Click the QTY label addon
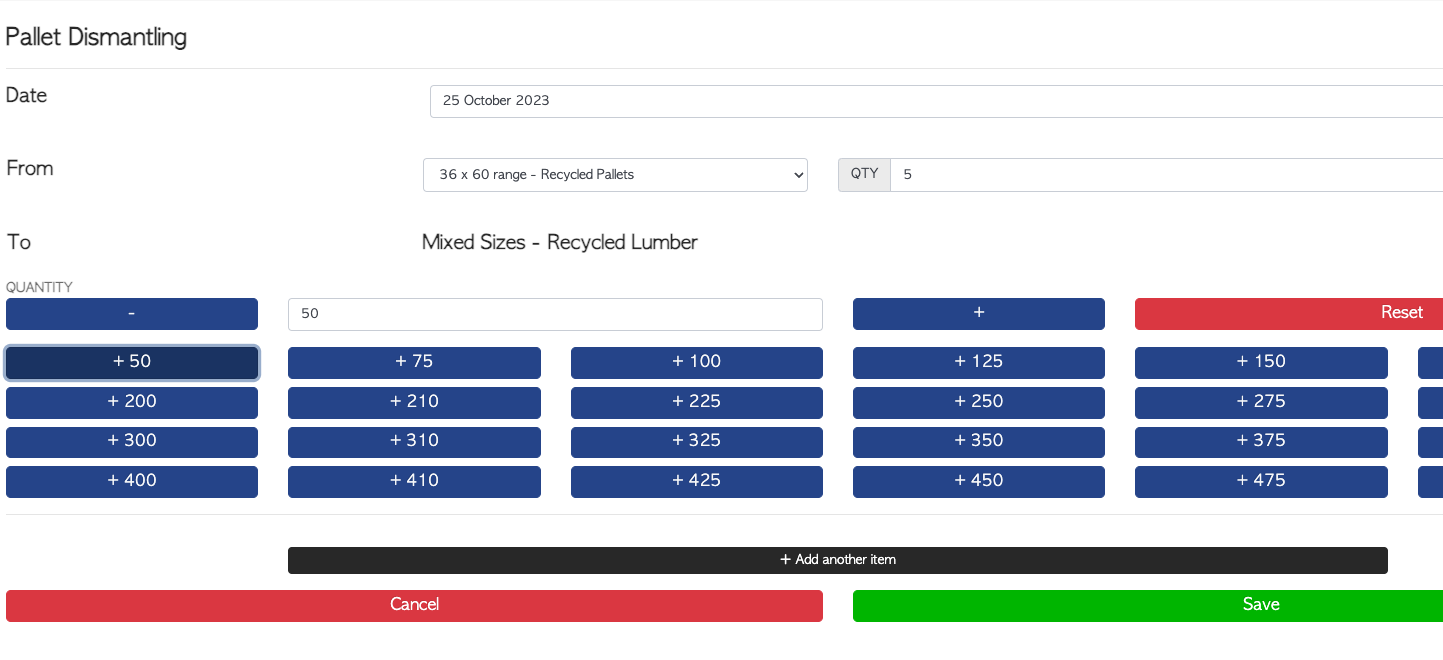The width and height of the screenshot is (1443, 660). (864, 175)
